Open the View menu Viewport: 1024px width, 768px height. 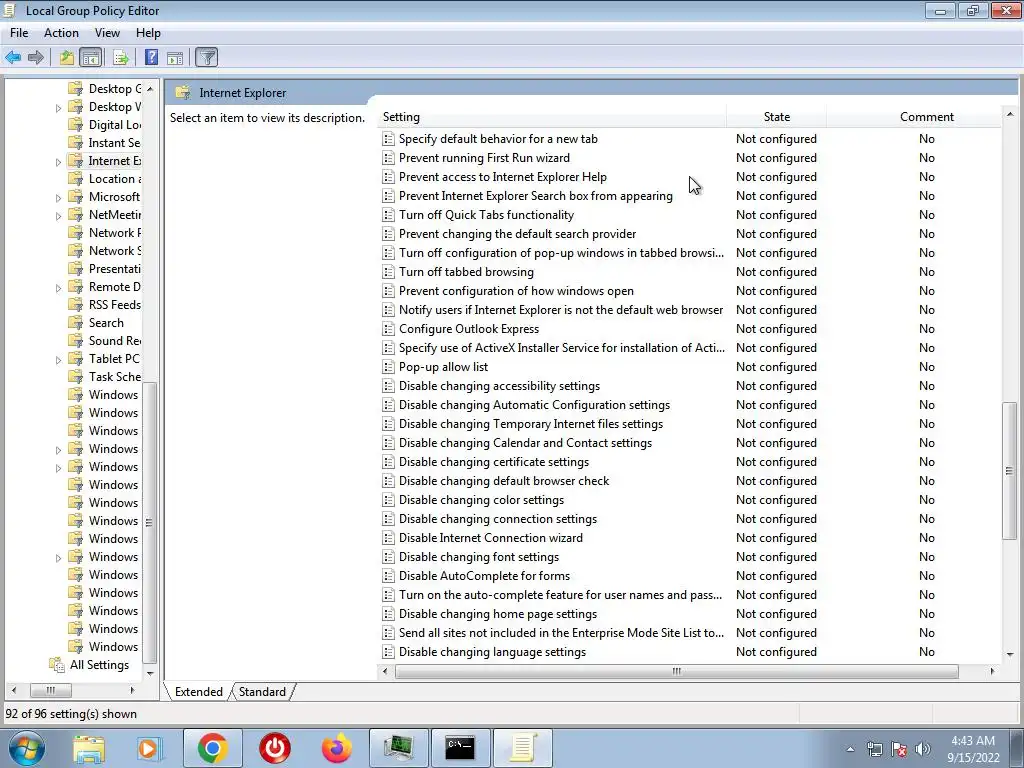click(107, 33)
